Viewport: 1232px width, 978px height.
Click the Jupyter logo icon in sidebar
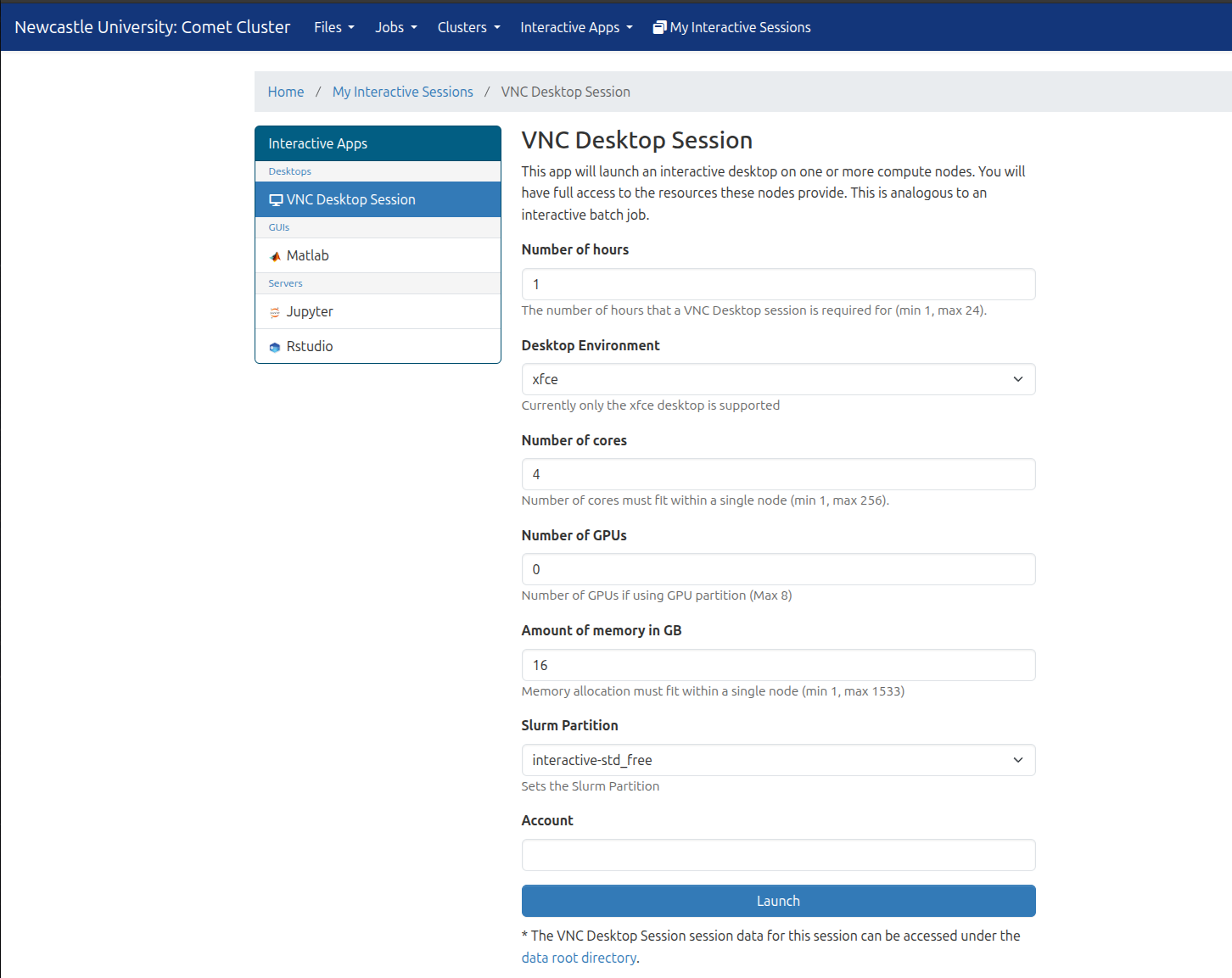coord(275,312)
